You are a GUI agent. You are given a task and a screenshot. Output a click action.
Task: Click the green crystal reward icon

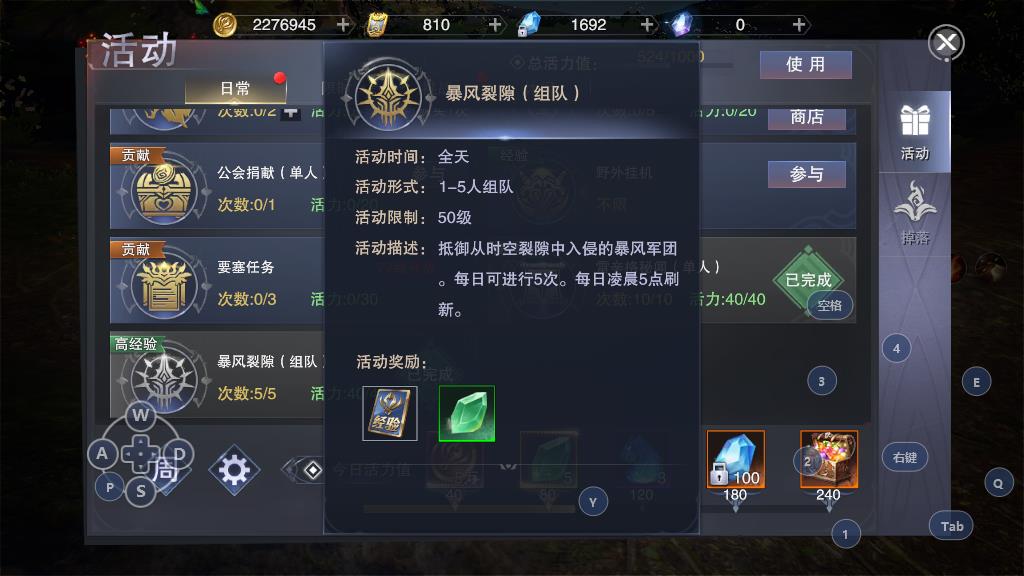point(467,413)
